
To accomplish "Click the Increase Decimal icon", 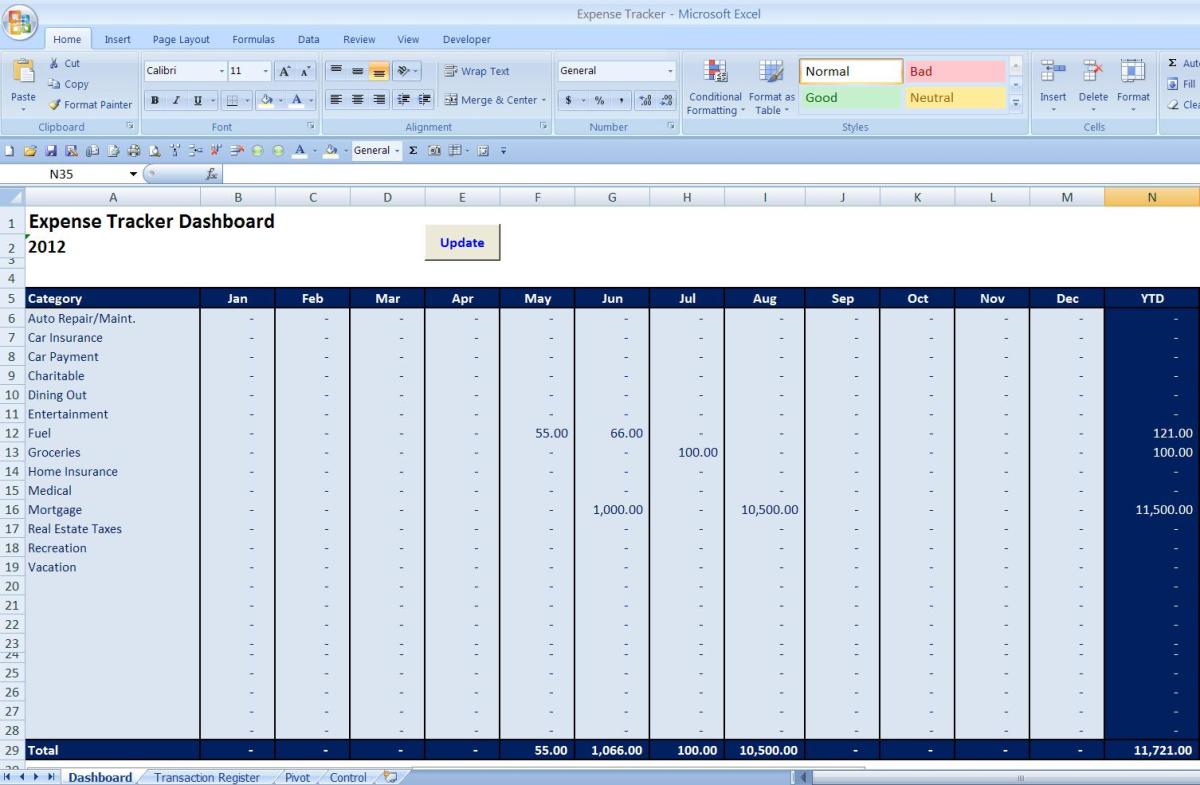I will (645, 100).
